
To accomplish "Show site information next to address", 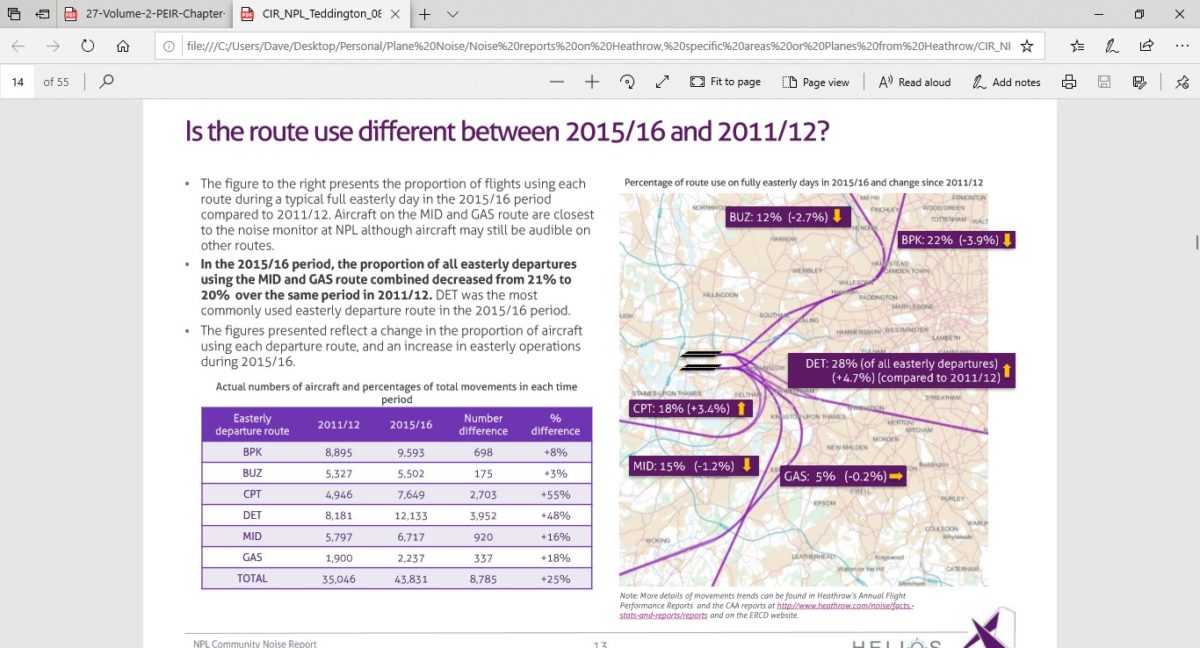I will [x=169, y=46].
